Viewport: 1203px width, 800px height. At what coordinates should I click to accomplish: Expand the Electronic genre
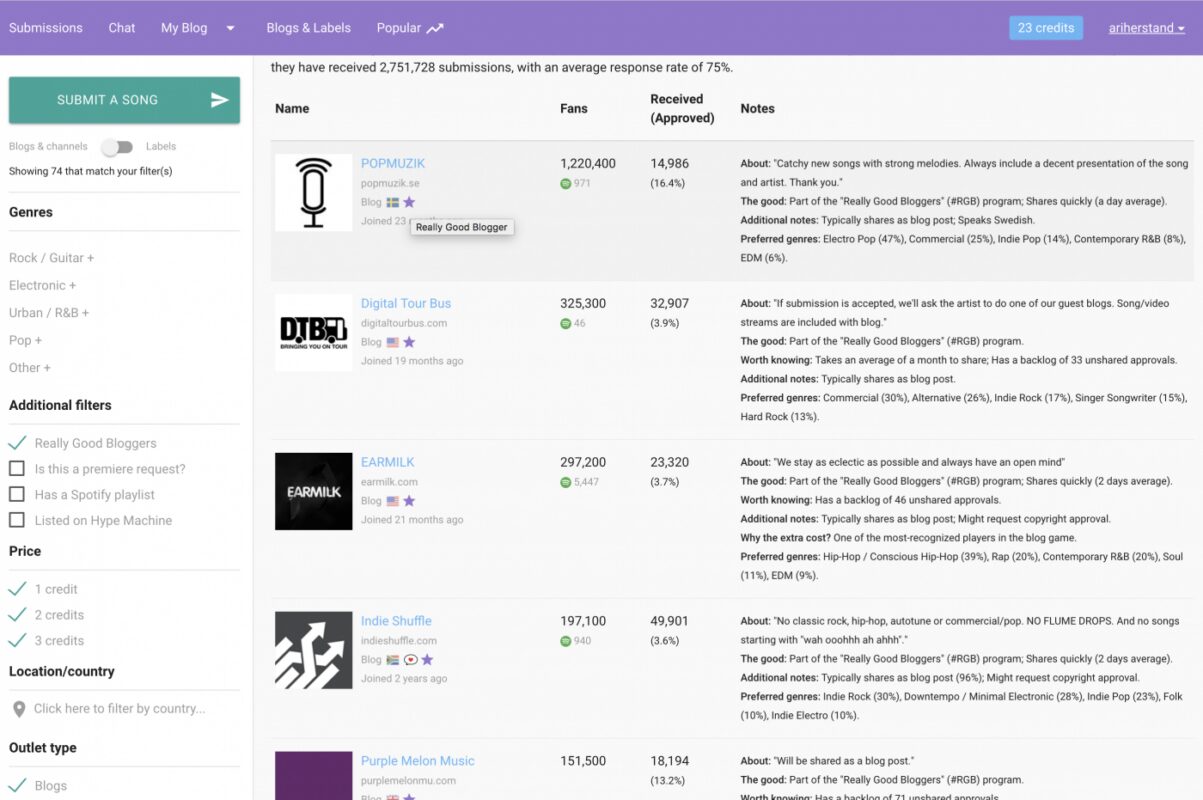click(x=42, y=285)
